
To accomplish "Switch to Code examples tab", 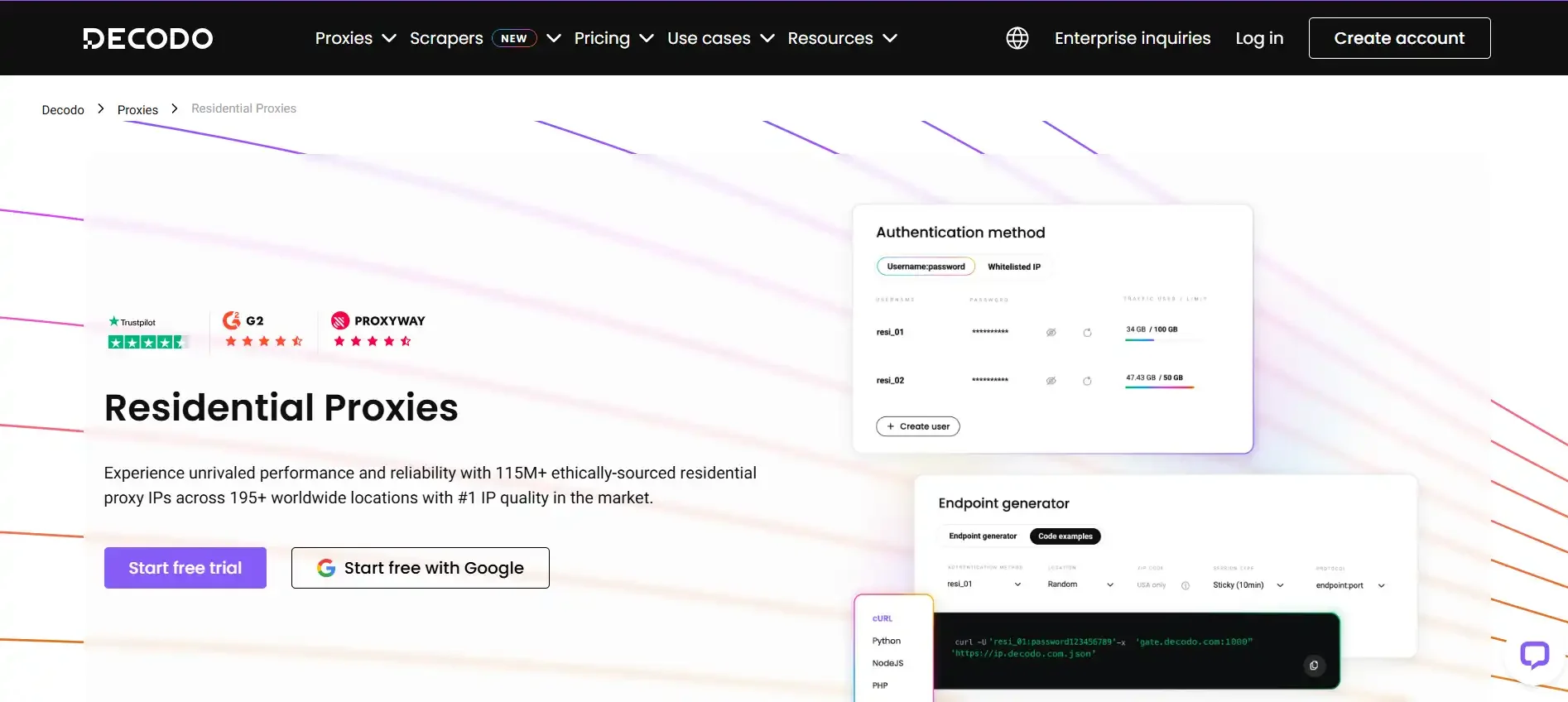I will tap(1065, 536).
